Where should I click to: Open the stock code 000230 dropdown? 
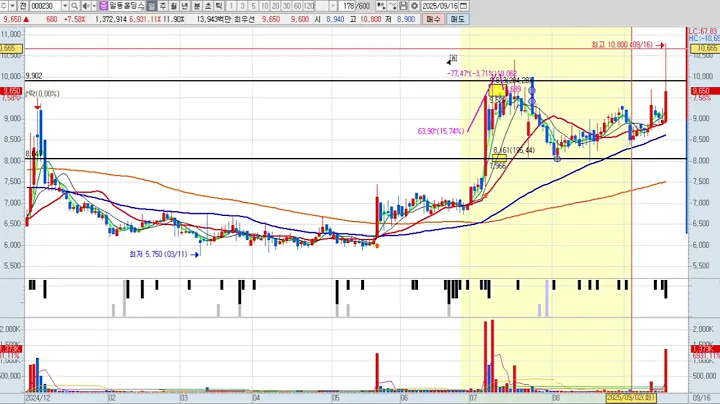(65, 6)
